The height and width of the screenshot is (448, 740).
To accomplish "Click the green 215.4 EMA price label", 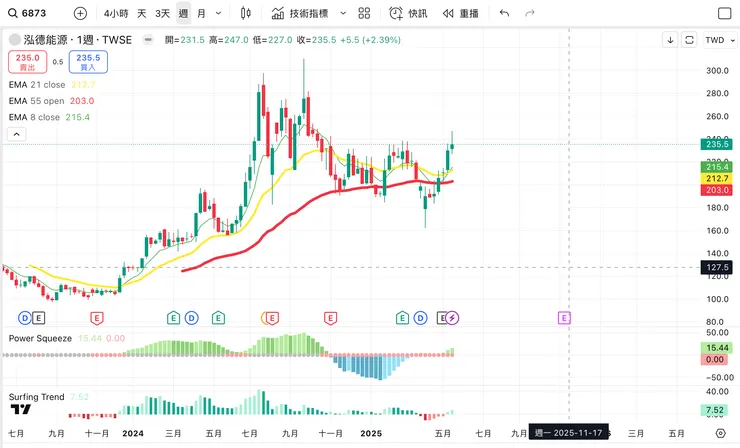I will (x=717, y=167).
